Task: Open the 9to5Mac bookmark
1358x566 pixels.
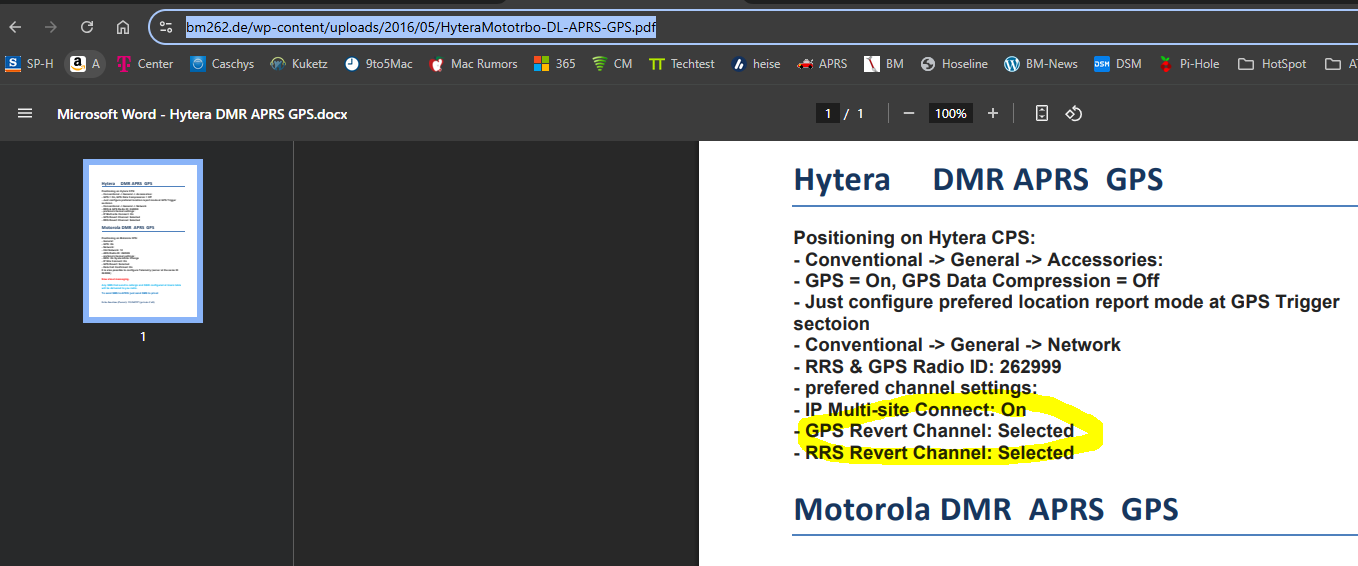Action: (378, 64)
